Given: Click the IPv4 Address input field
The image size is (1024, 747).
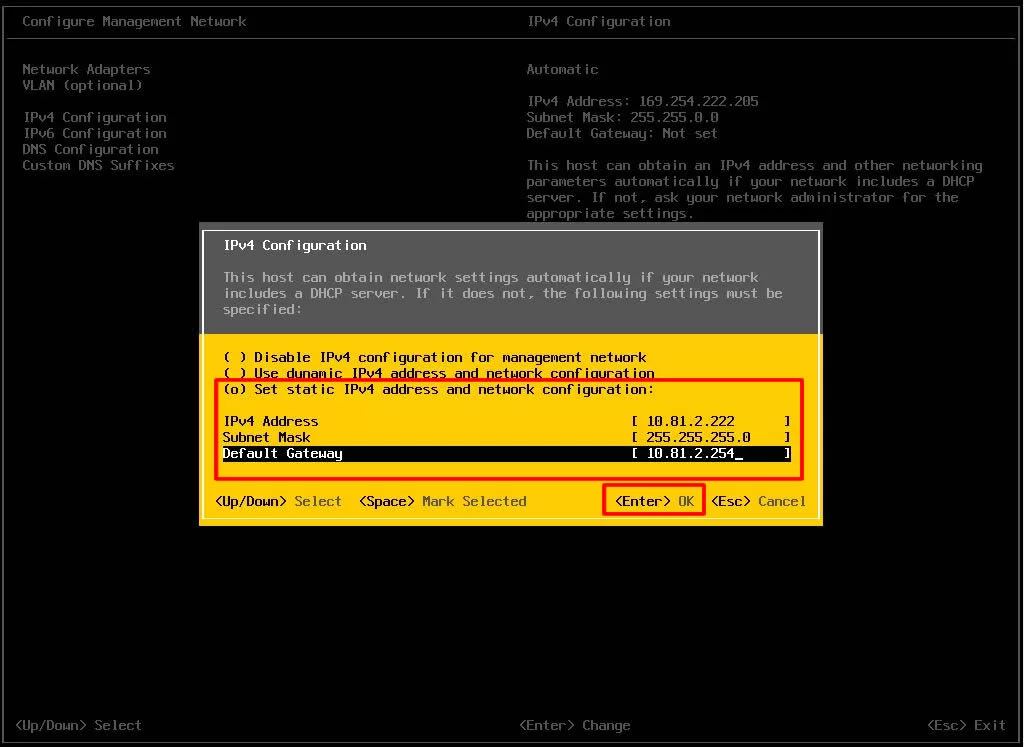Looking at the screenshot, I should pyautogui.click(x=710, y=421).
